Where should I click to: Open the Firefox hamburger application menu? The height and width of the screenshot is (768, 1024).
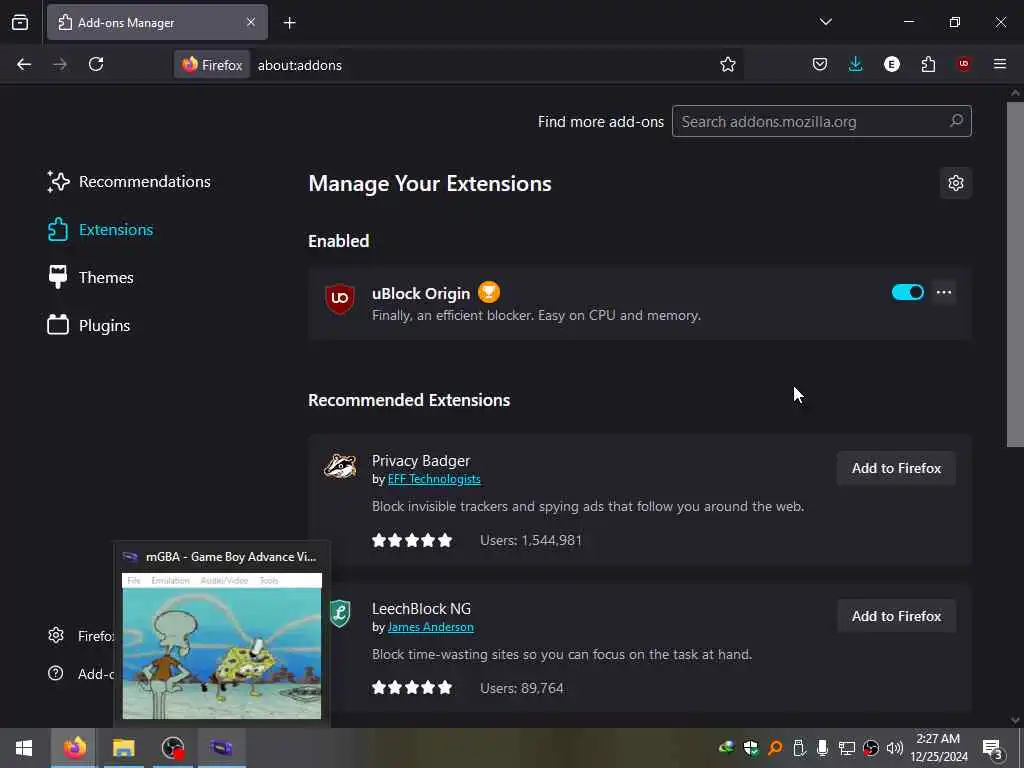pos(1000,64)
